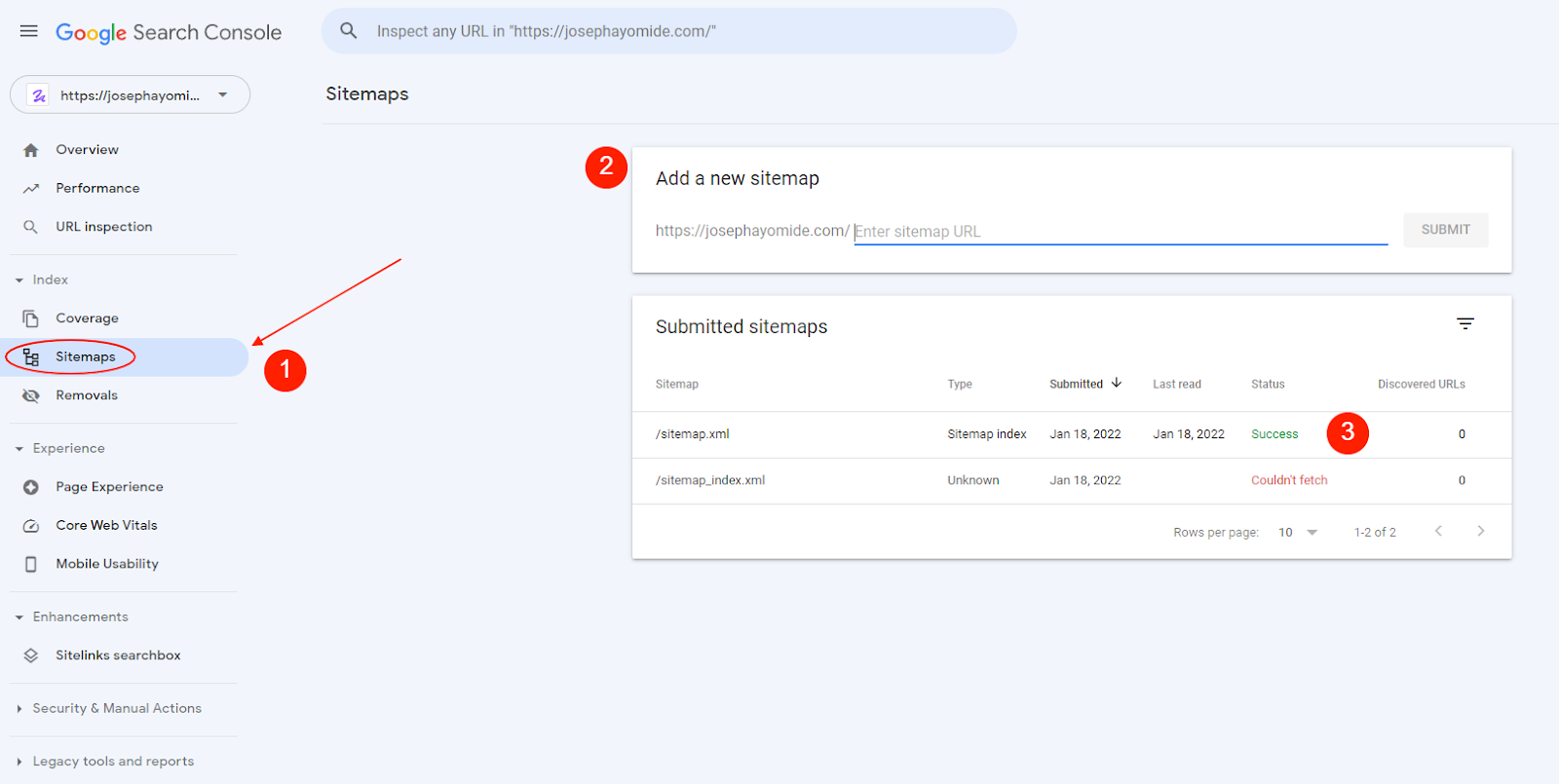1559x784 pixels.
Task: Click the search magnifier icon in inspect bar
Action: pos(349,31)
